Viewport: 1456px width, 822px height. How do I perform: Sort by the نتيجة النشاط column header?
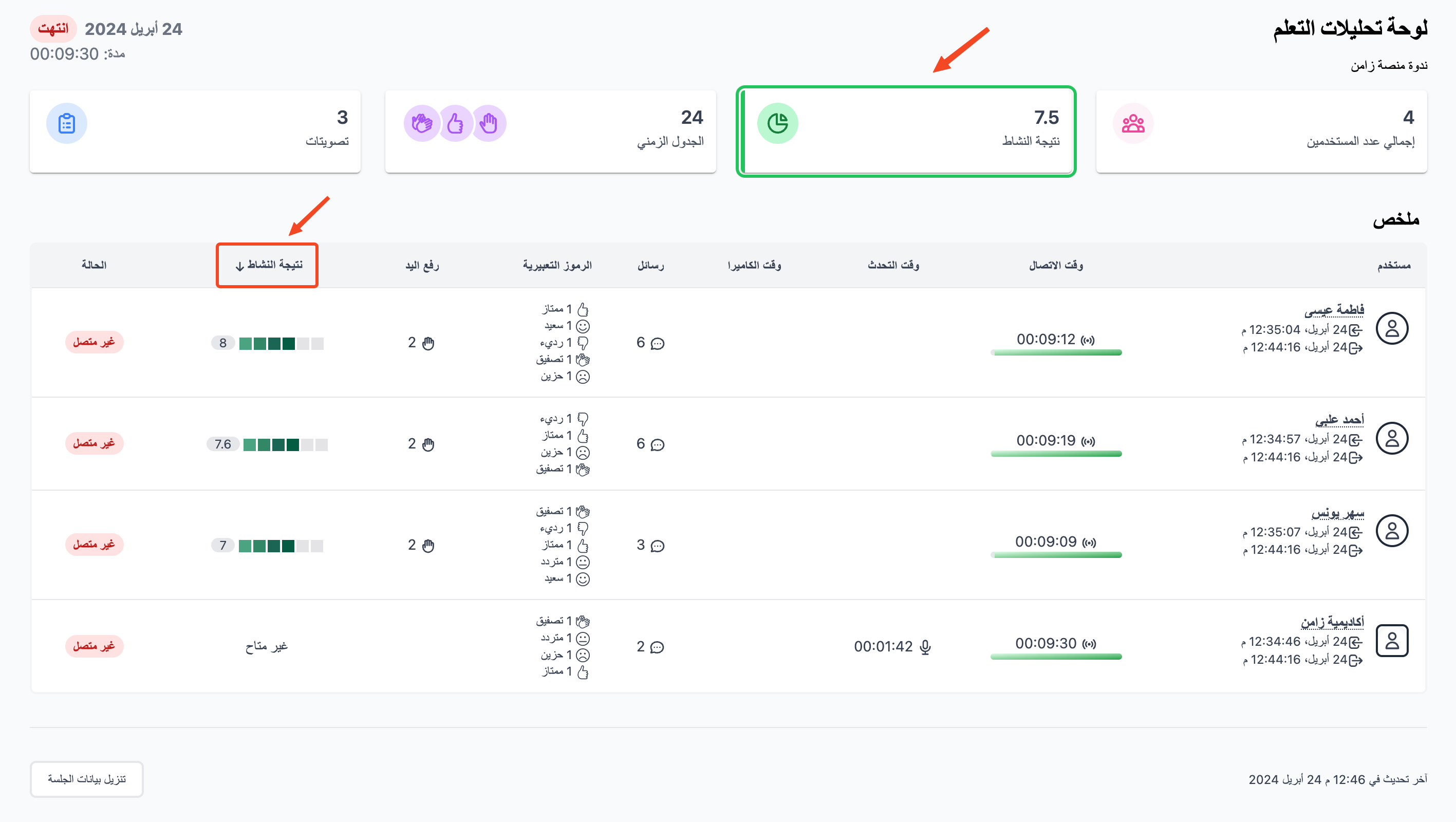click(x=269, y=265)
